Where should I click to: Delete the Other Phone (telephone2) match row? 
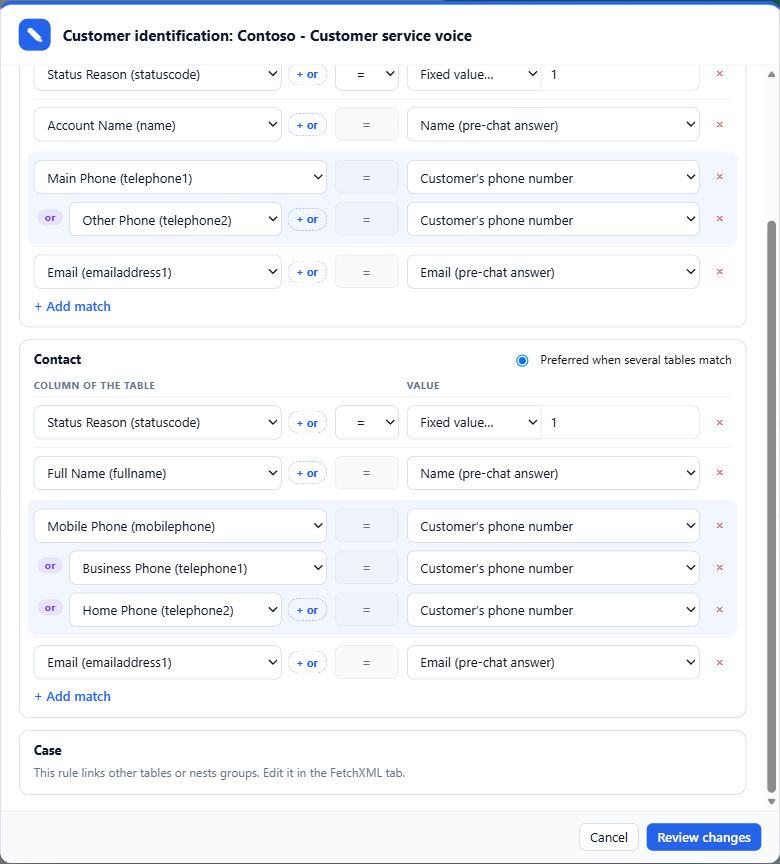click(719, 219)
